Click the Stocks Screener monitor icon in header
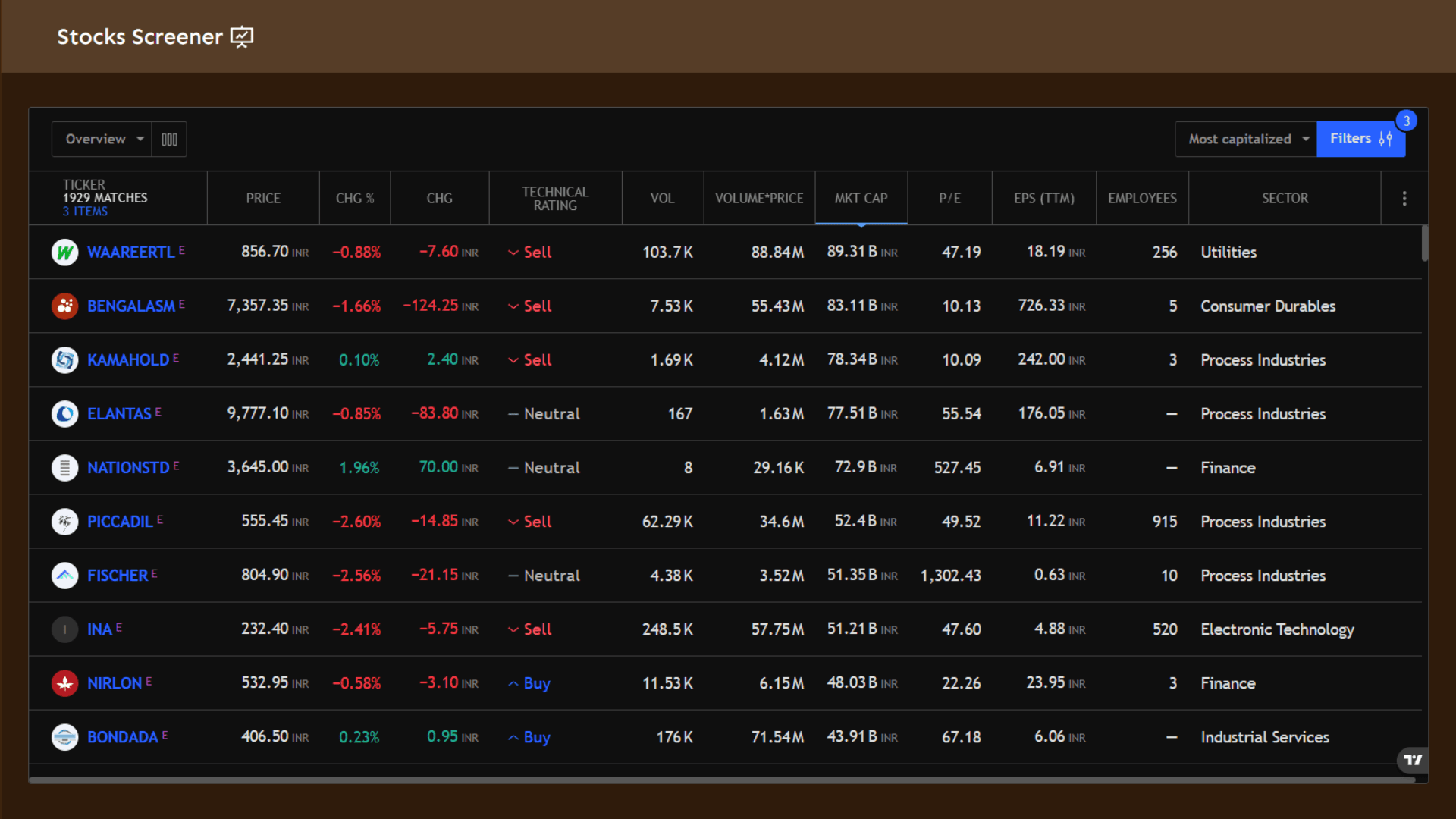Image resolution: width=1456 pixels, height=819 pixels. [x=242, y=36]
